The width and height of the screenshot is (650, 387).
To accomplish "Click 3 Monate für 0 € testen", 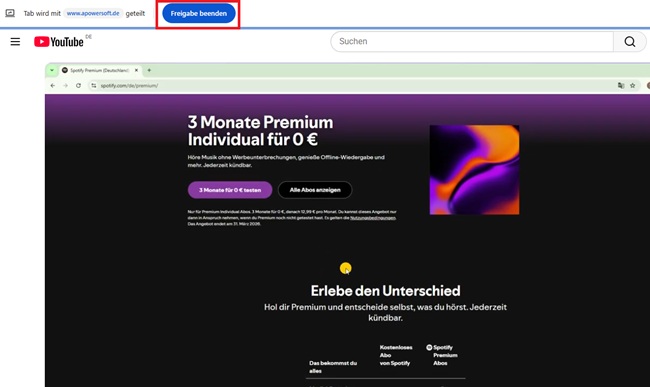I will [x=230, y=190].
